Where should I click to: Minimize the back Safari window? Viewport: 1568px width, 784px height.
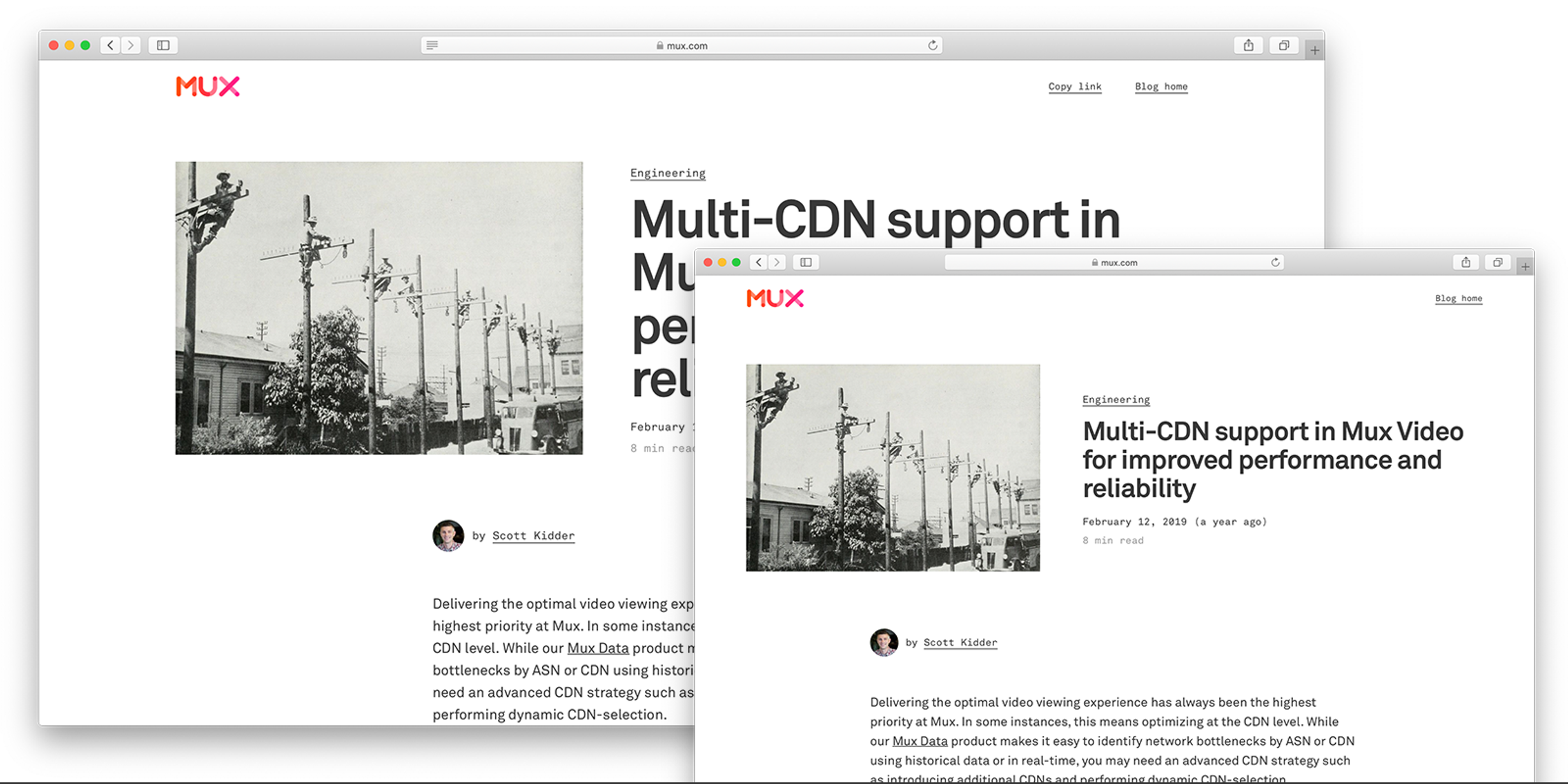(69, 45)
